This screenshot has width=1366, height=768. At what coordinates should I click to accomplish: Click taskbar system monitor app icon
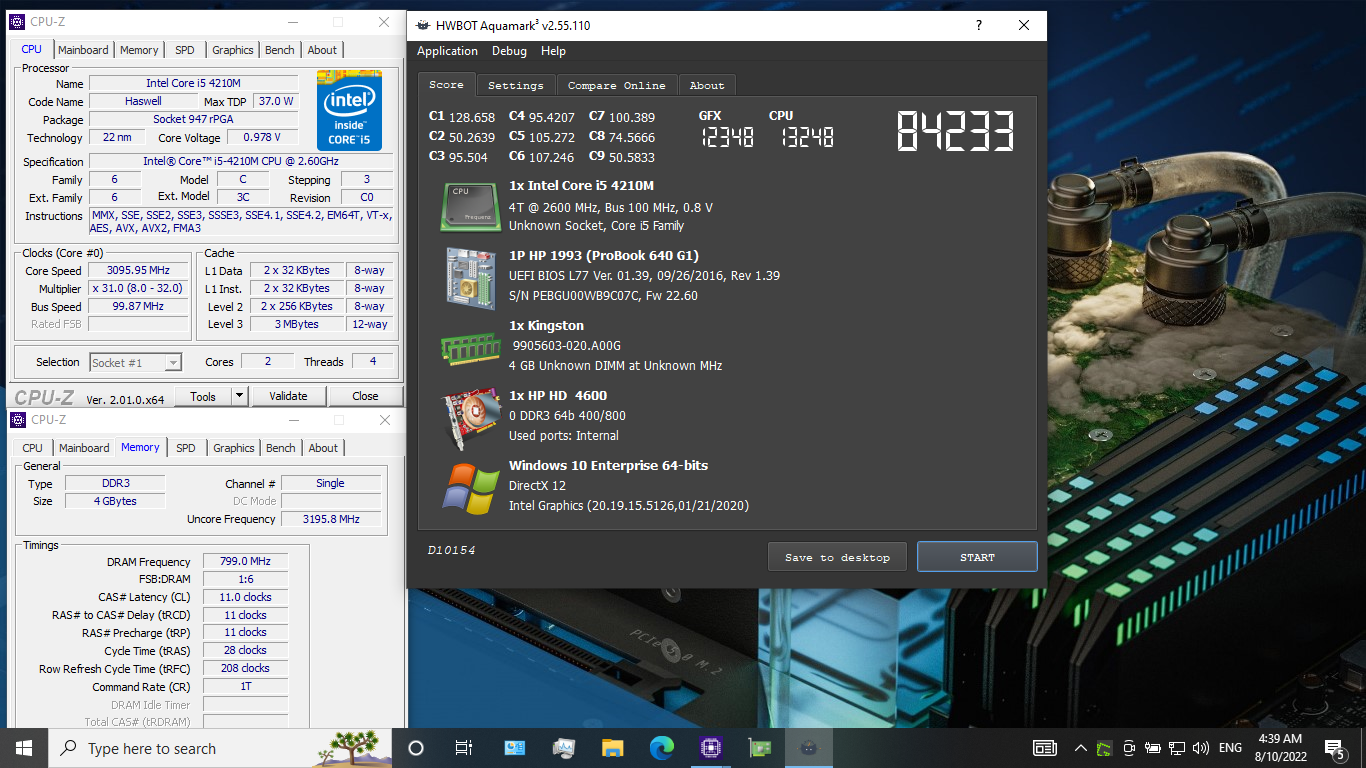click(564, 748)
